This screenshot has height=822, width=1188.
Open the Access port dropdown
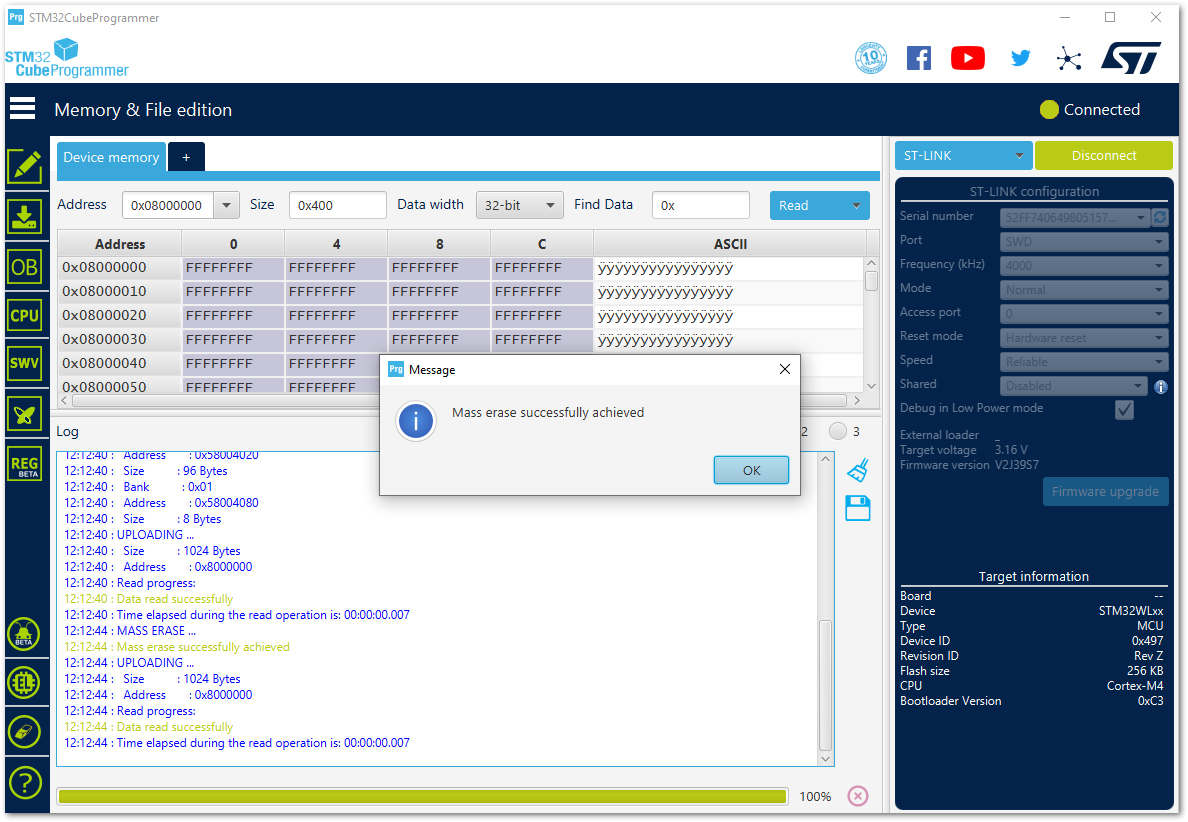[1084, 314]
